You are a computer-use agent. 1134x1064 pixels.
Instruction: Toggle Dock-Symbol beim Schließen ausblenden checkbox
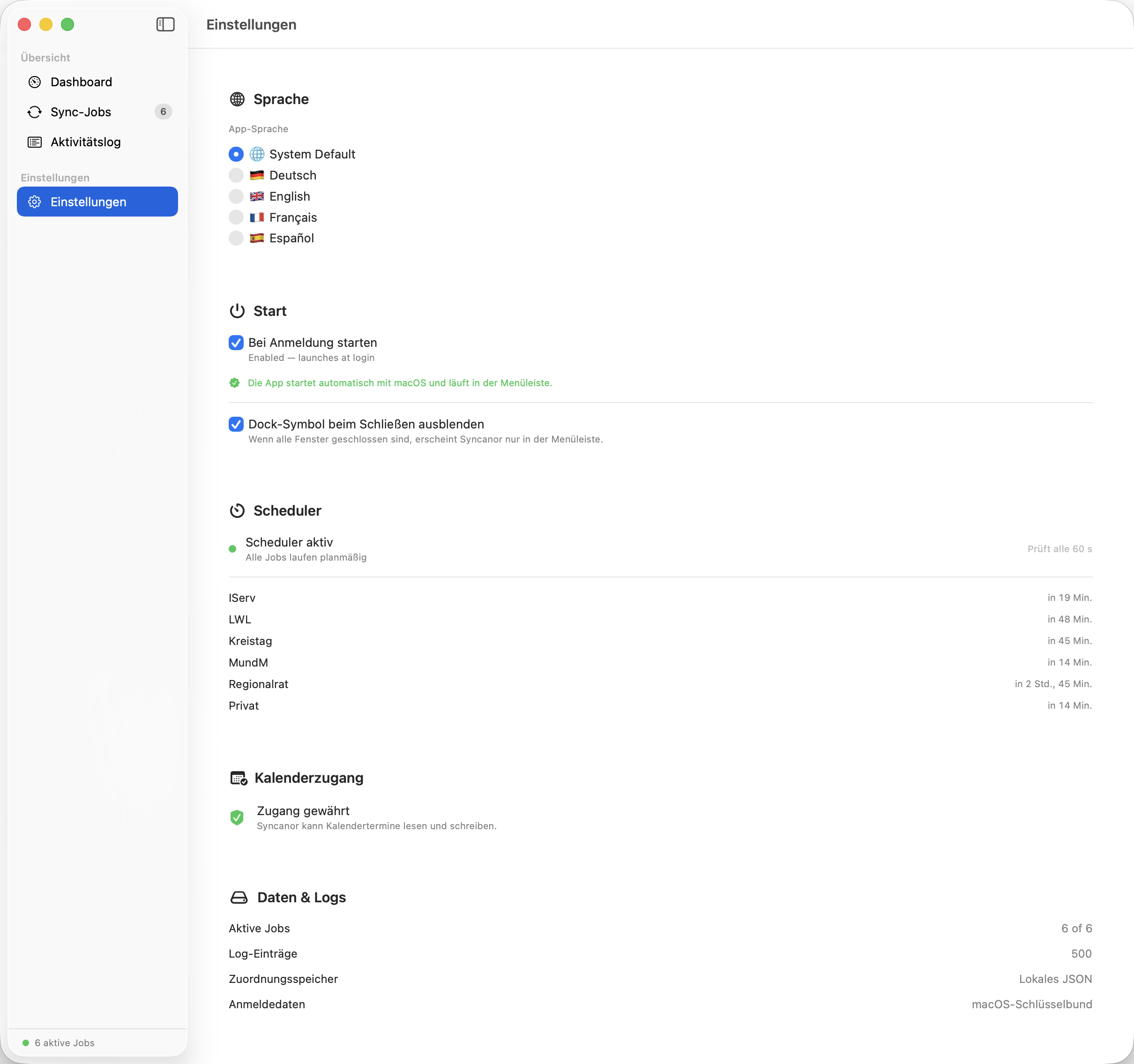(236, 425)
